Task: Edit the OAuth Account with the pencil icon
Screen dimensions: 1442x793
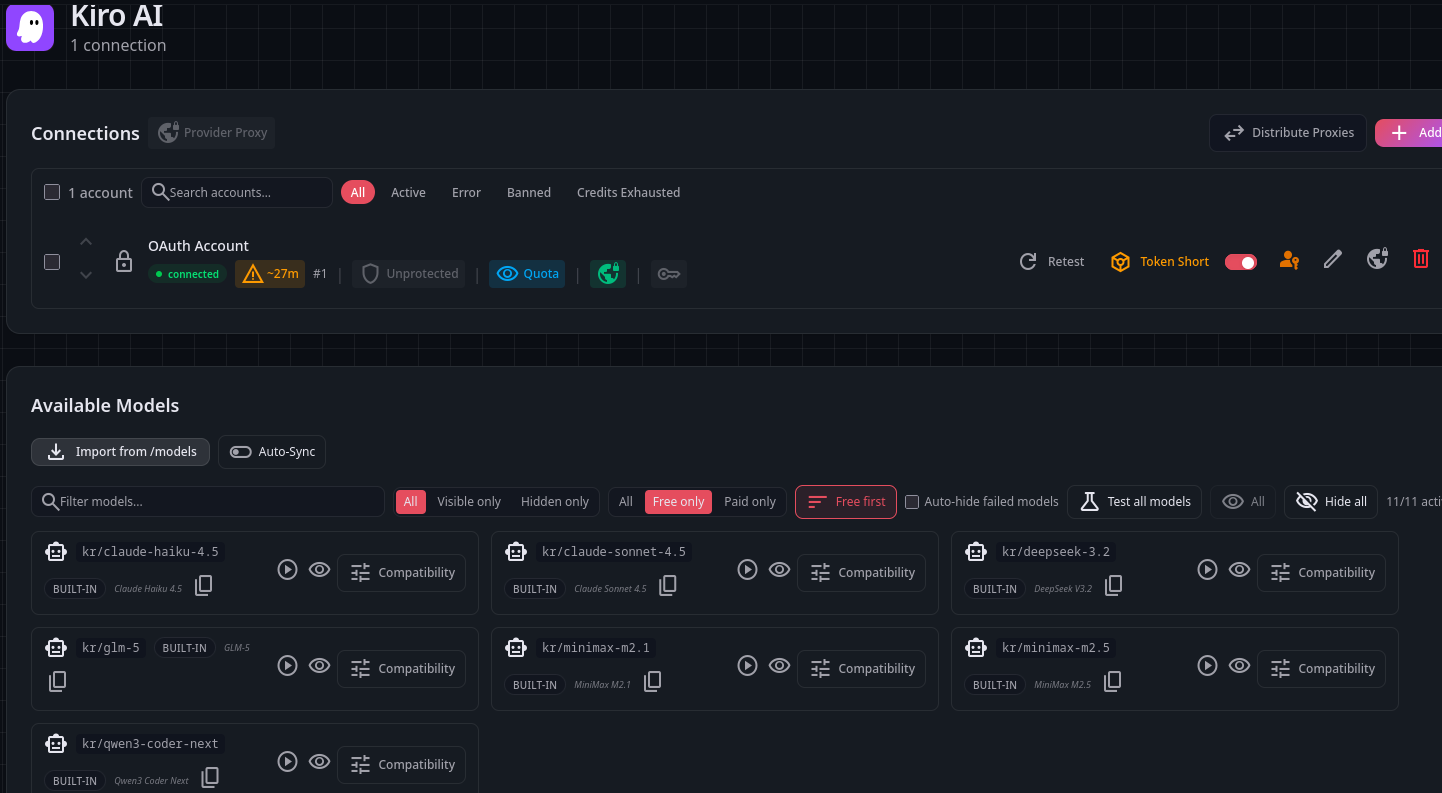Action: (x=1332, y=260)
